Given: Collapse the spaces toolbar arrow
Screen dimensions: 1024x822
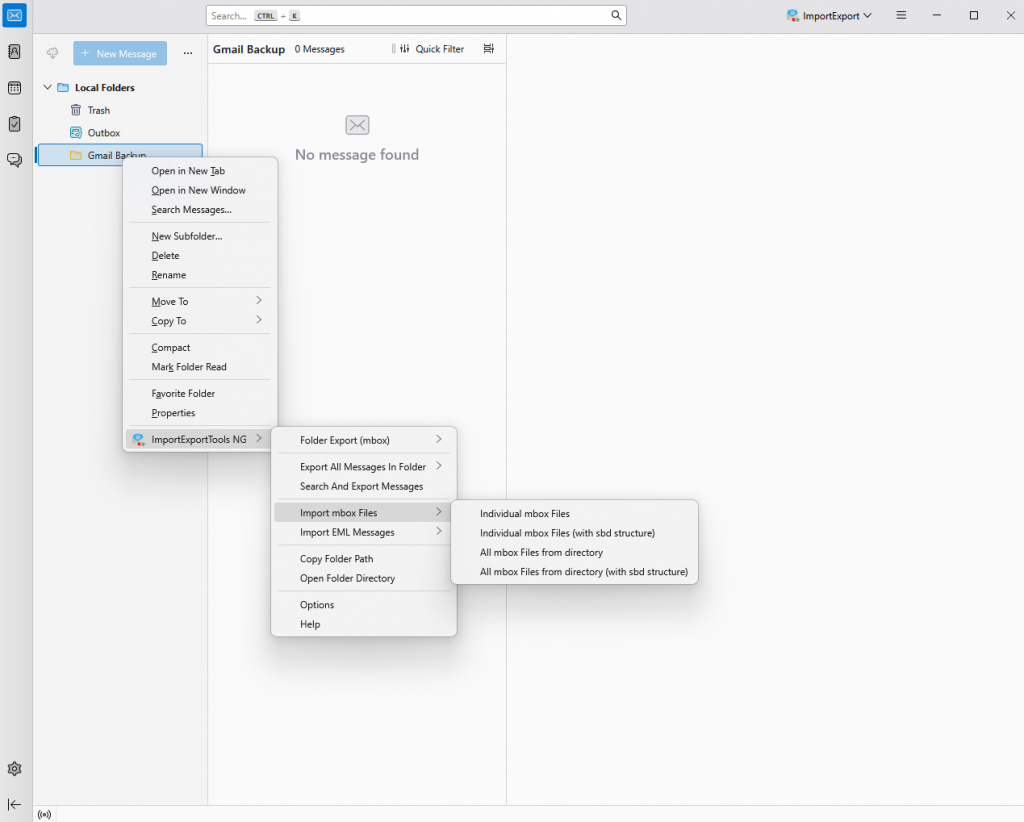Looking at the screenshot, I should pyautogui.click(x=14, y=804).
